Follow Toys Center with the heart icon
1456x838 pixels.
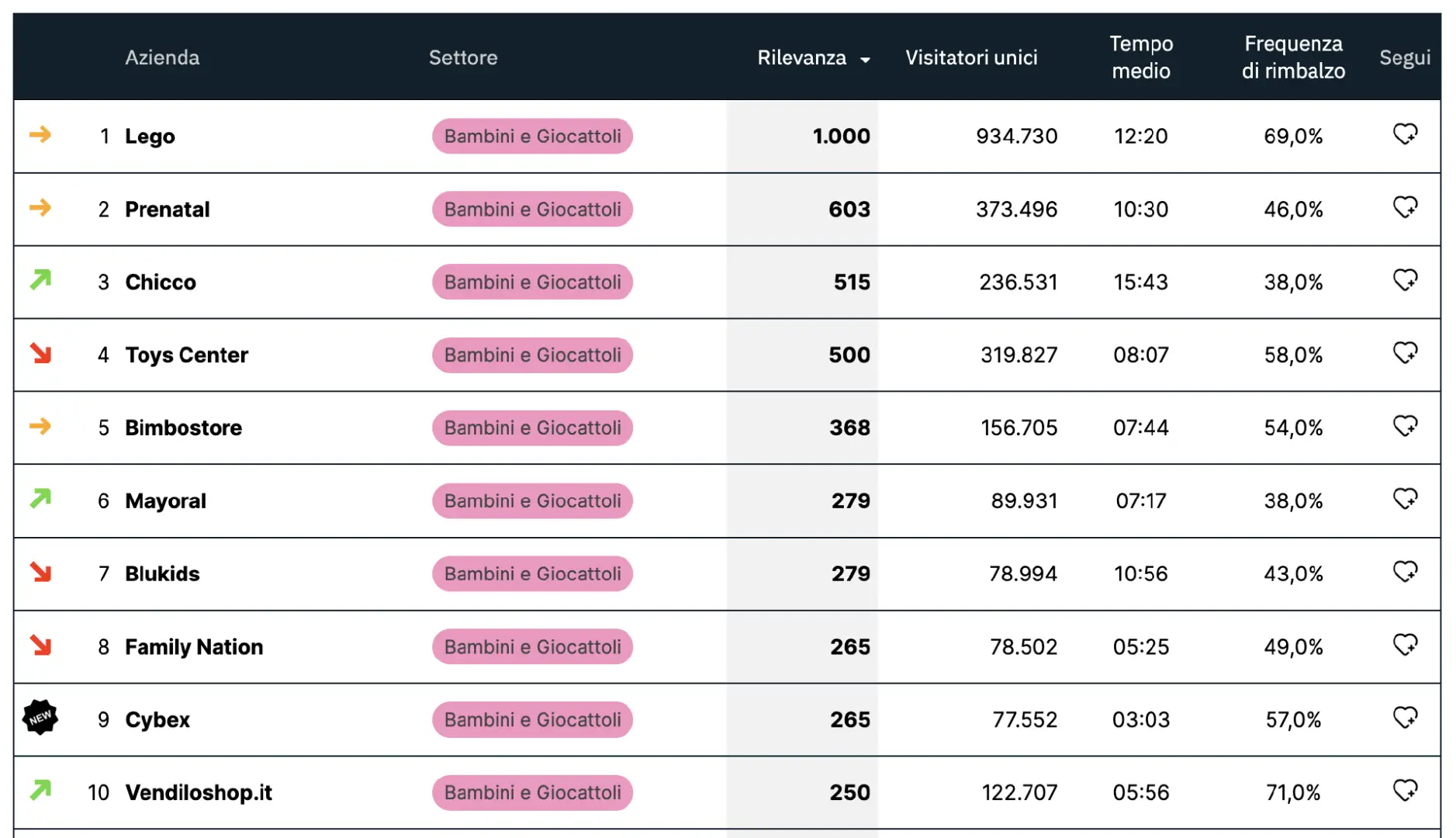click(x=1405, y=353)
